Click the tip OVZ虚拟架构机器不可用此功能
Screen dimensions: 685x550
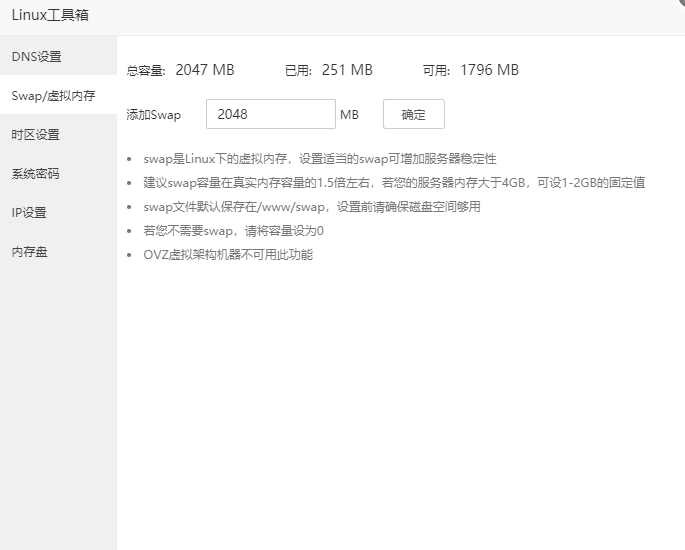tap(228, 254)
